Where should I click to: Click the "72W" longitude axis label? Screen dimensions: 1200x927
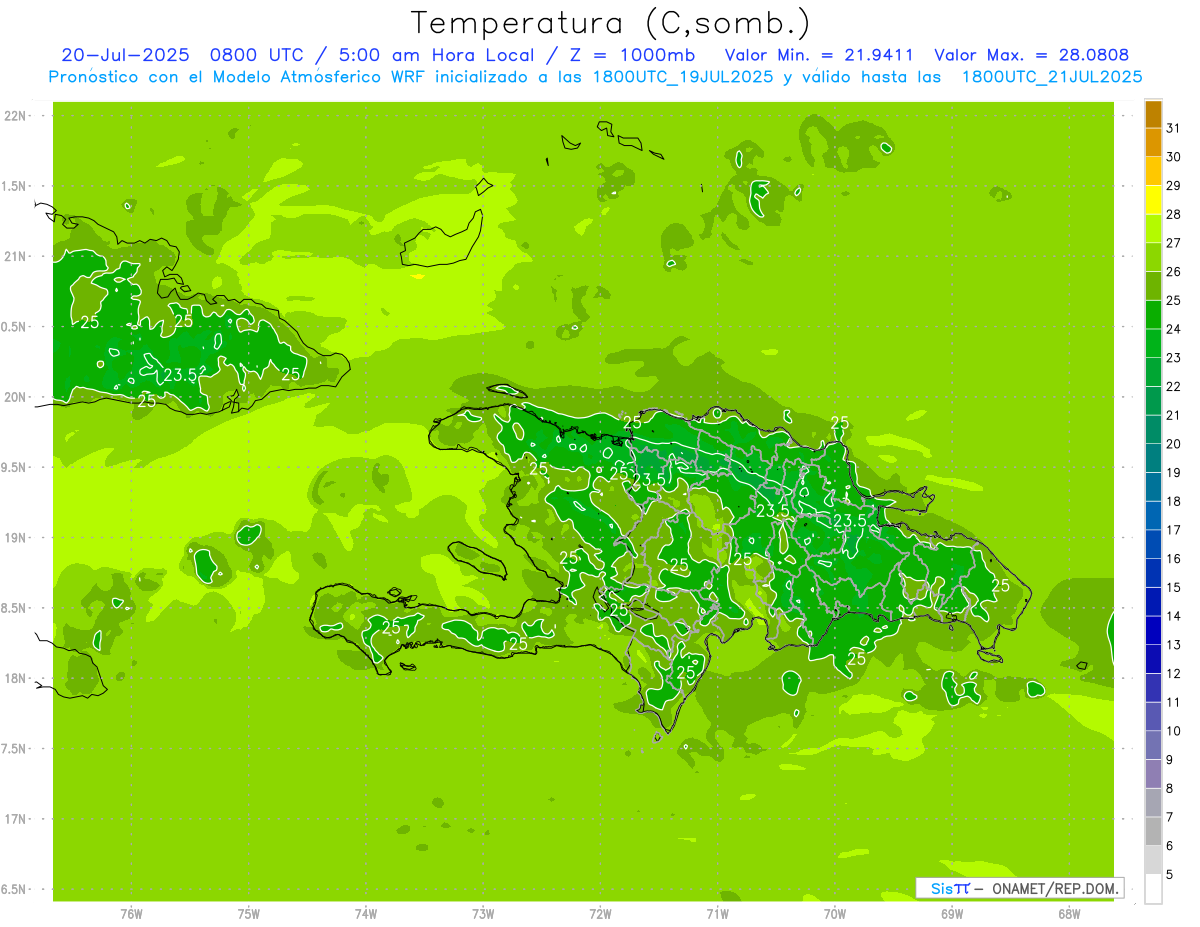600,913
